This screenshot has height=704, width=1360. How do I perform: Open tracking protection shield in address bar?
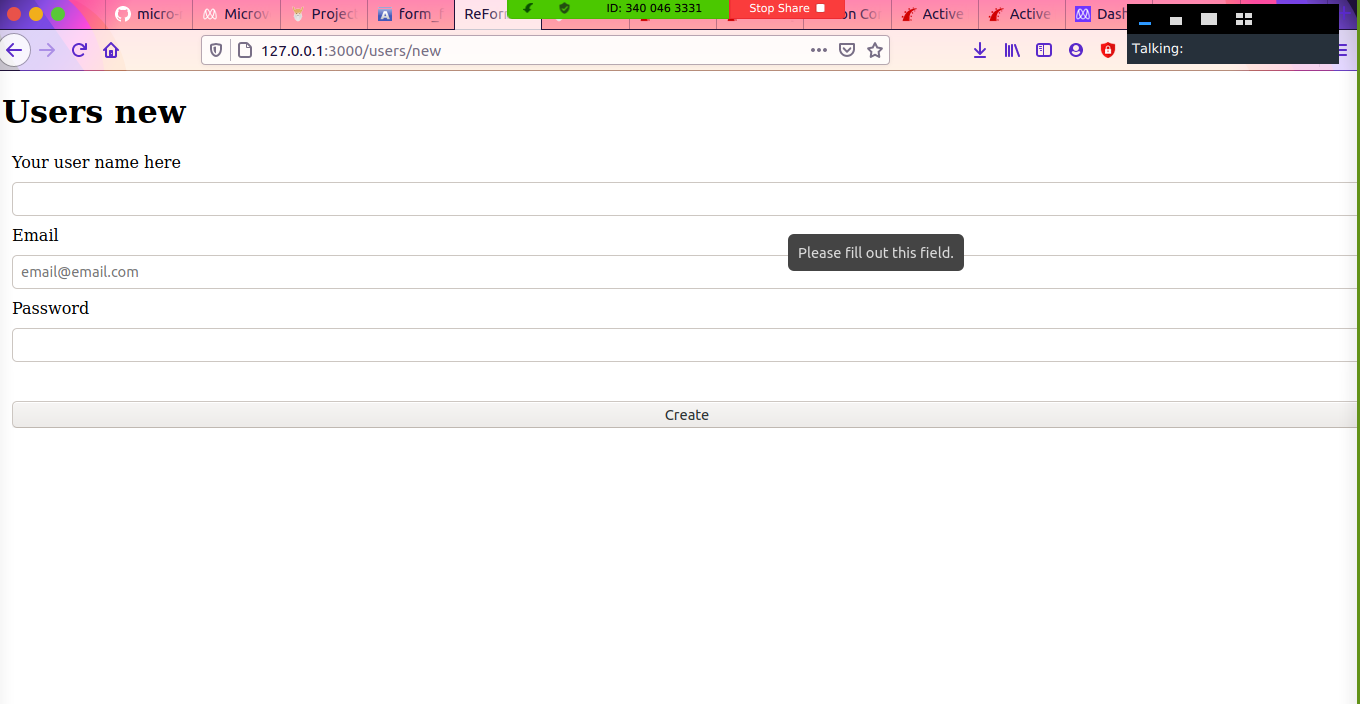pos(216,50)
